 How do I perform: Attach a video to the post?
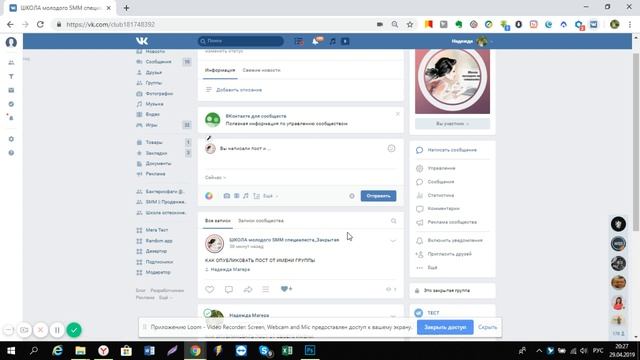(236, 196)
